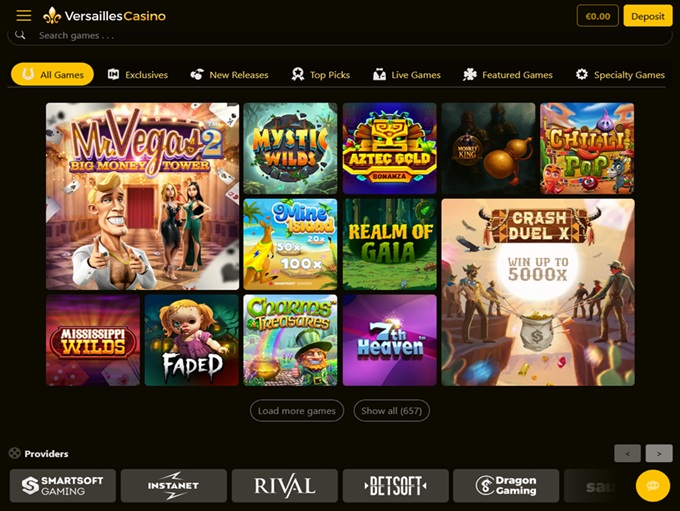Click the Deposit button
This screenshot has height=511, width=680.
(x=648, y=16)
